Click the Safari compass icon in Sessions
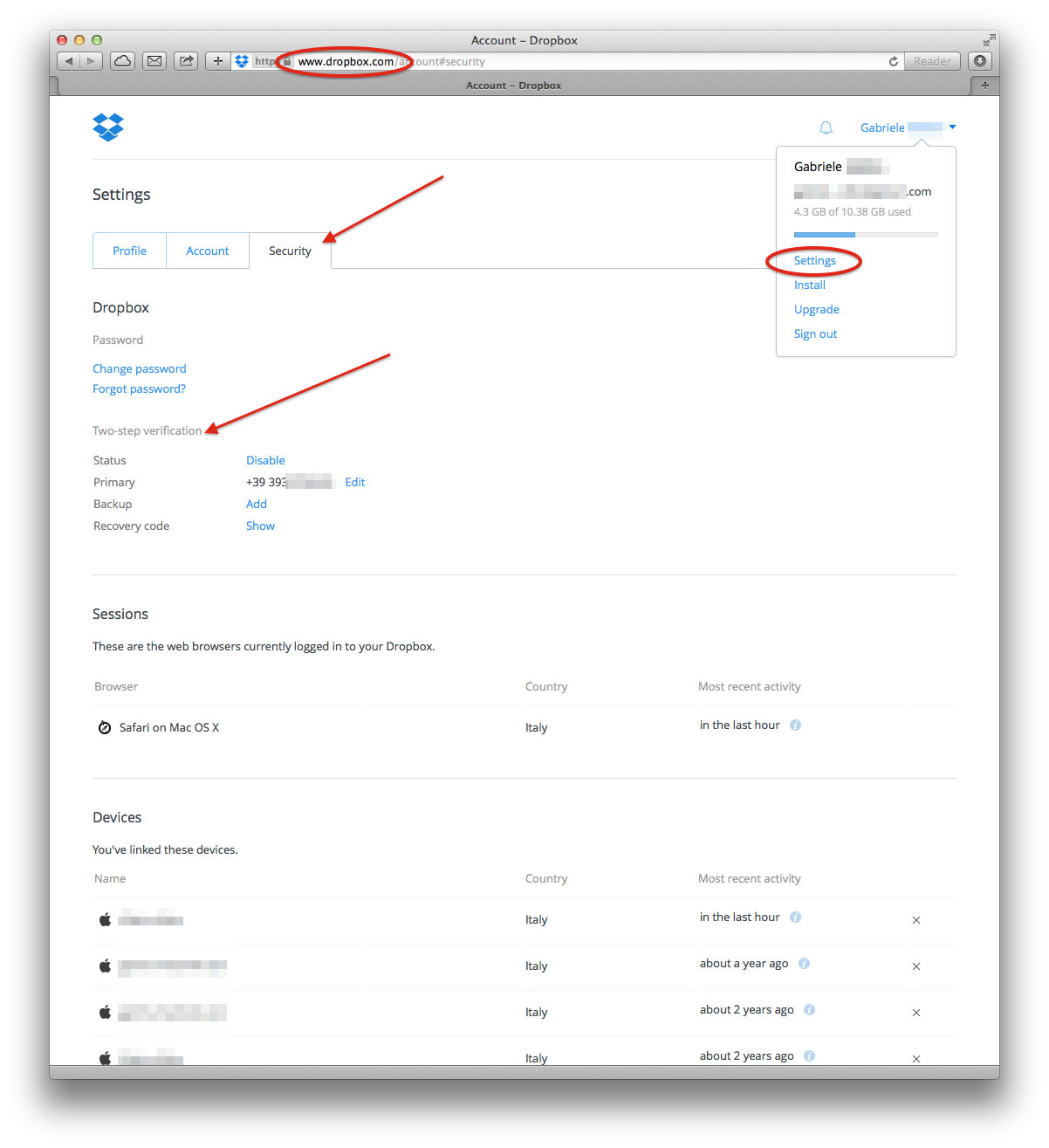1049x1148 pixels. [x=105, y=727]
